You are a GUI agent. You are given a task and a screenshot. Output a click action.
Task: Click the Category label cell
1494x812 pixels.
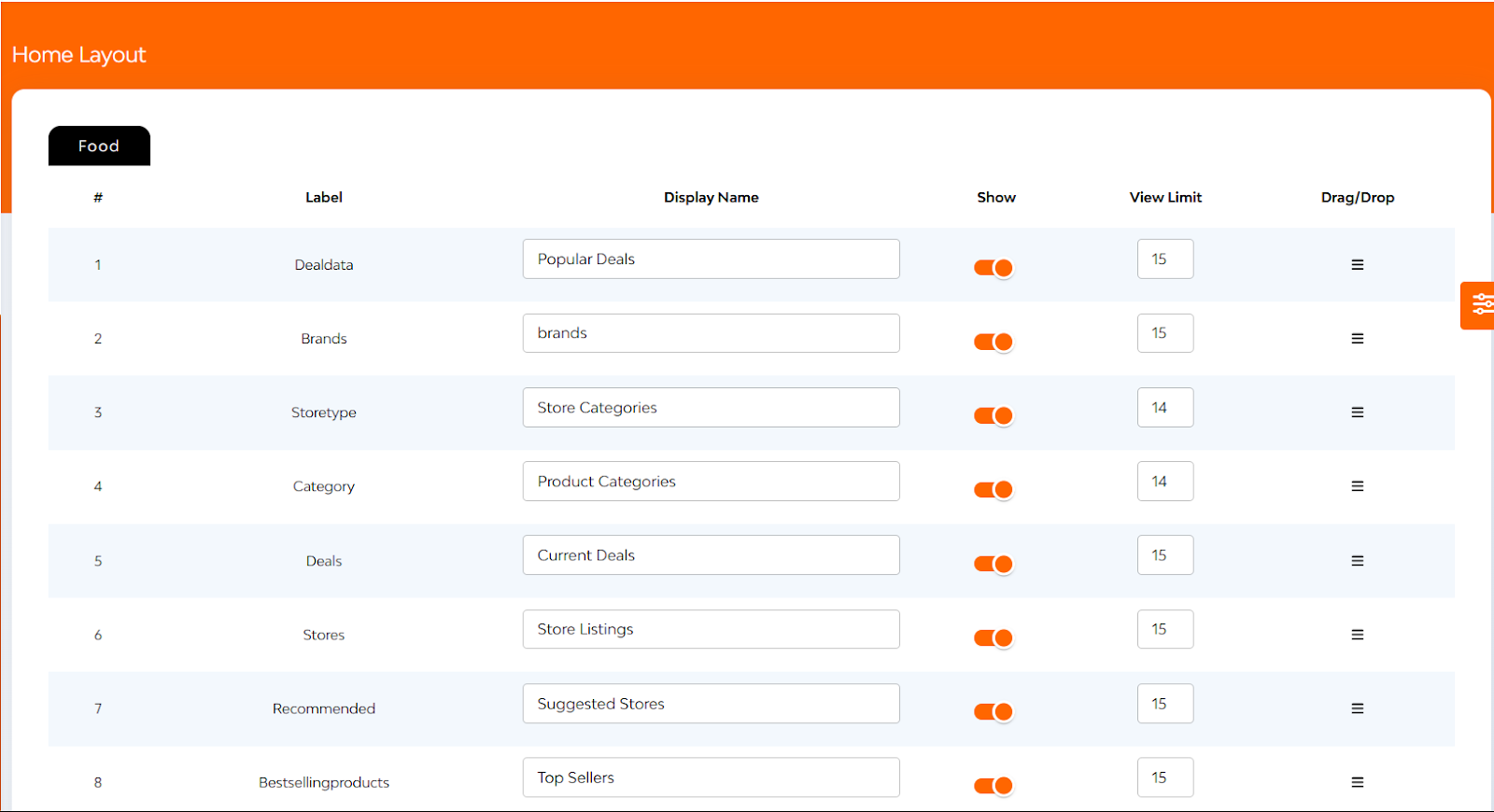[x=324, y=486]
